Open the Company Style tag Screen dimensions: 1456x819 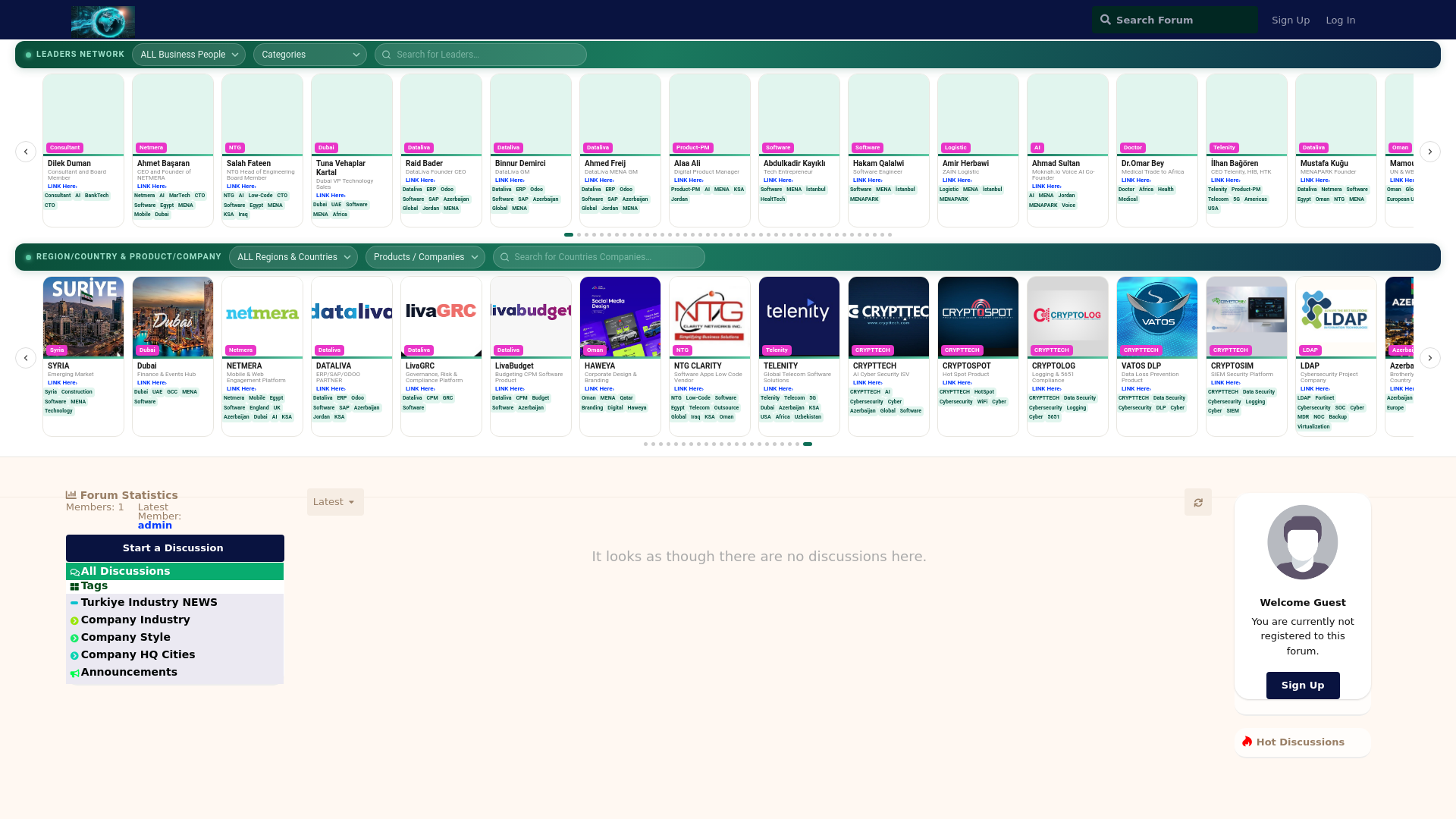click(174, 637)
